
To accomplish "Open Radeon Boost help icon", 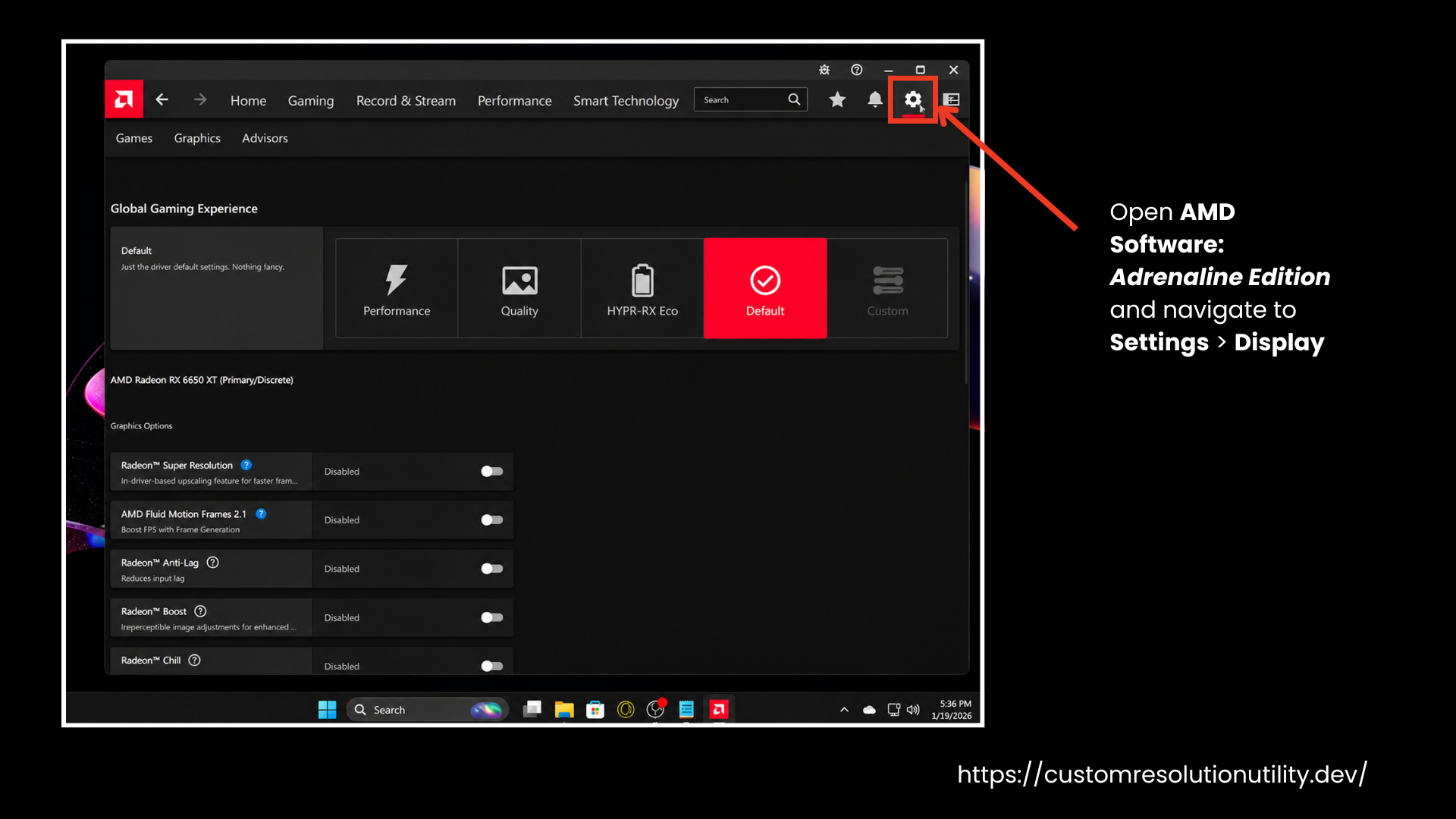I will click(x=200, y=611).
